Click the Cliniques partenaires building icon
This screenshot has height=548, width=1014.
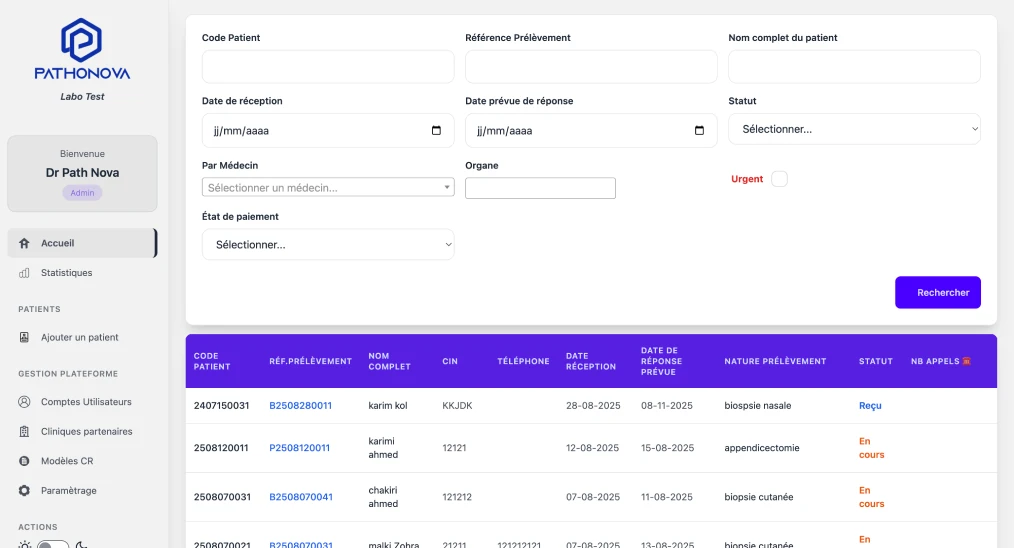[x=24, y=432]
